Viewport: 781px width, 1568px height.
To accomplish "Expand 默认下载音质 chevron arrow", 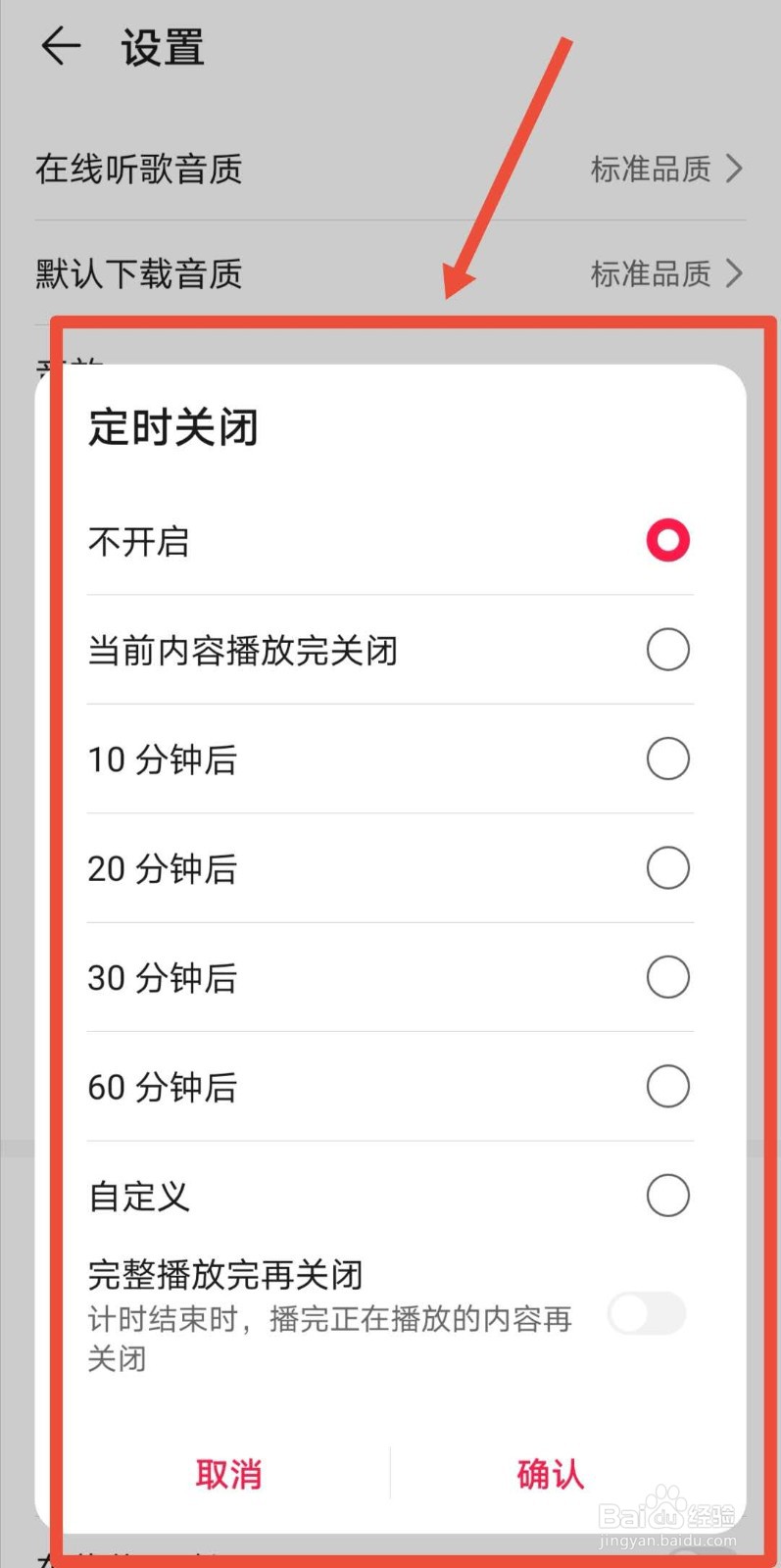I will 734,273.
